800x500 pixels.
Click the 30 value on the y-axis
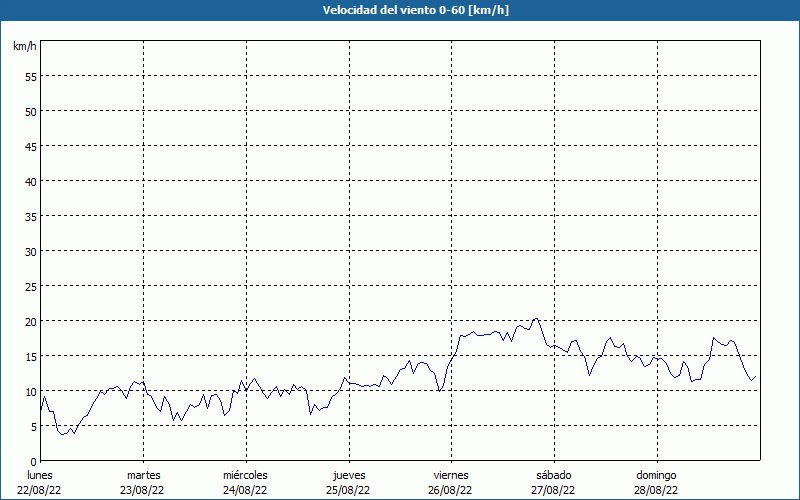click(31, 252)
